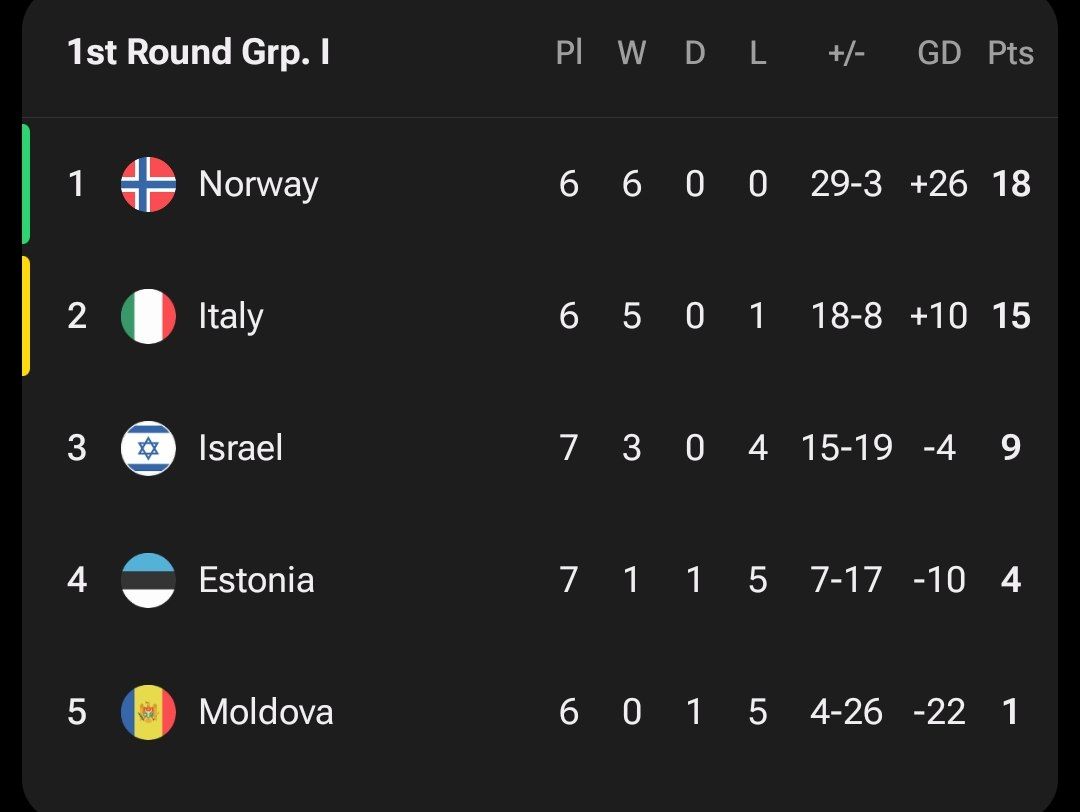Select the Pl column header
This screenshot has height=812, width=1080.
(x=569, y=53)
